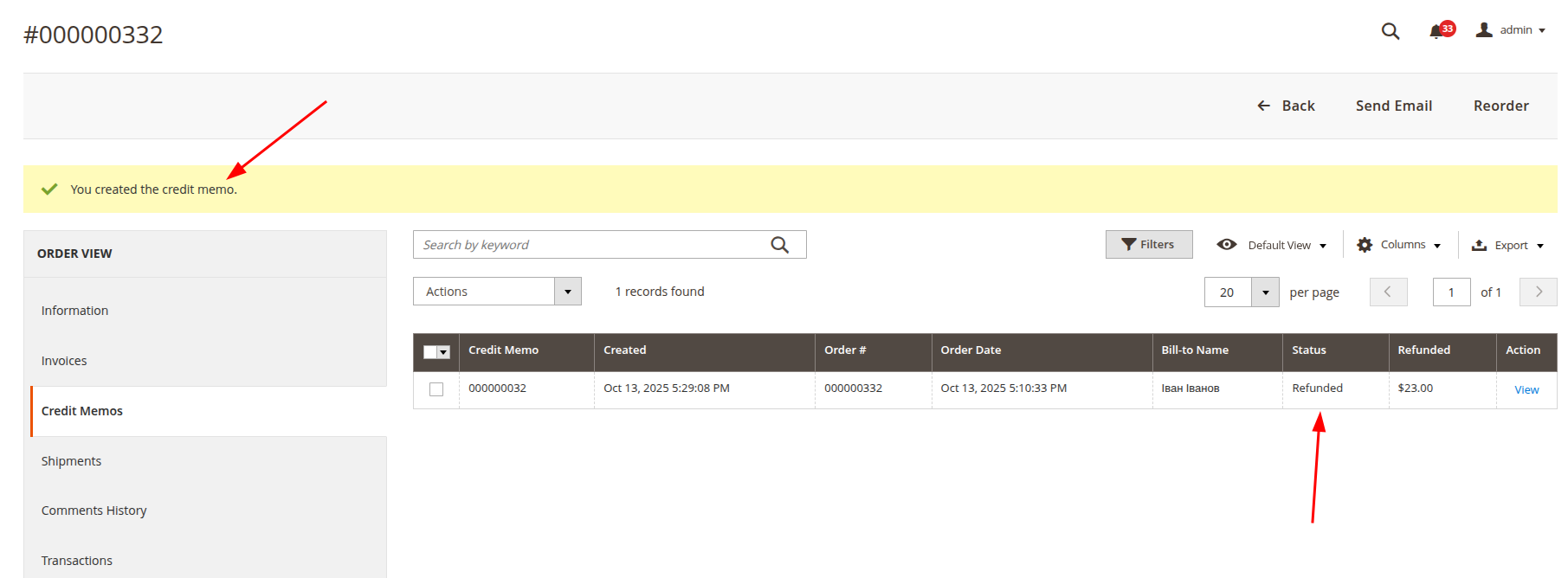The height and width of the screenshot is (578, 1568).
Task: Click the global search magnifier icon
Action: point(1390,31)
